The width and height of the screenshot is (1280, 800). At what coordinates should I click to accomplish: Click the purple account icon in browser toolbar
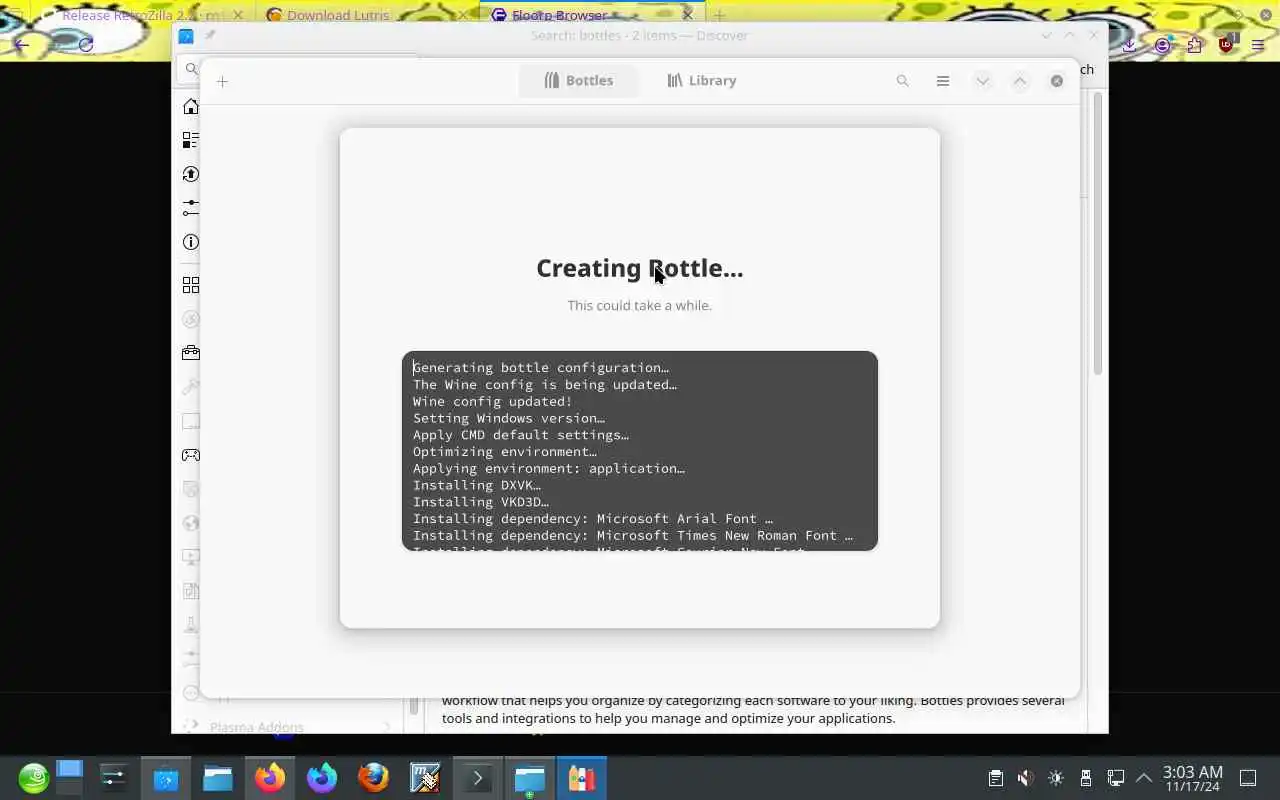point(1162,45)
